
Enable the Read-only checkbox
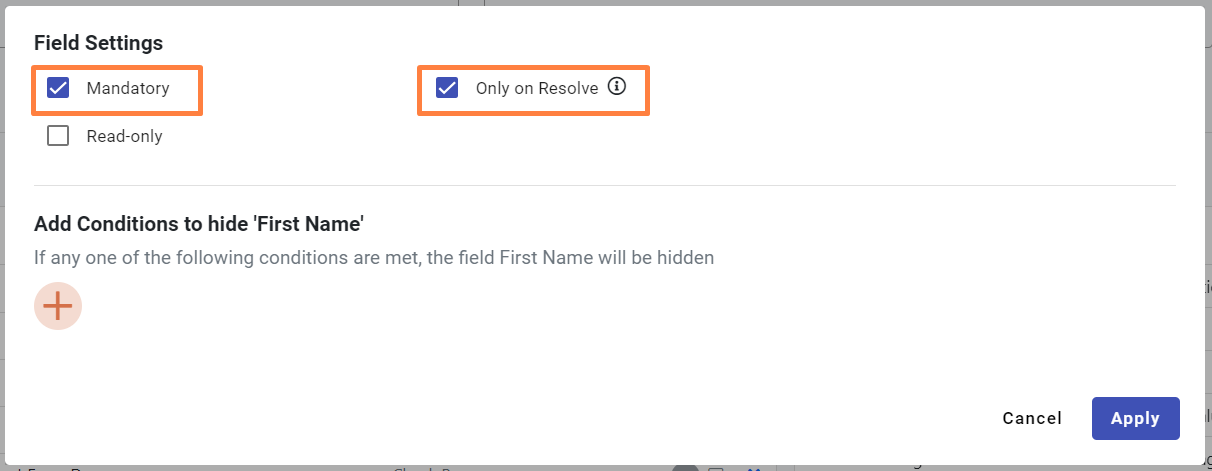point(59,136)
